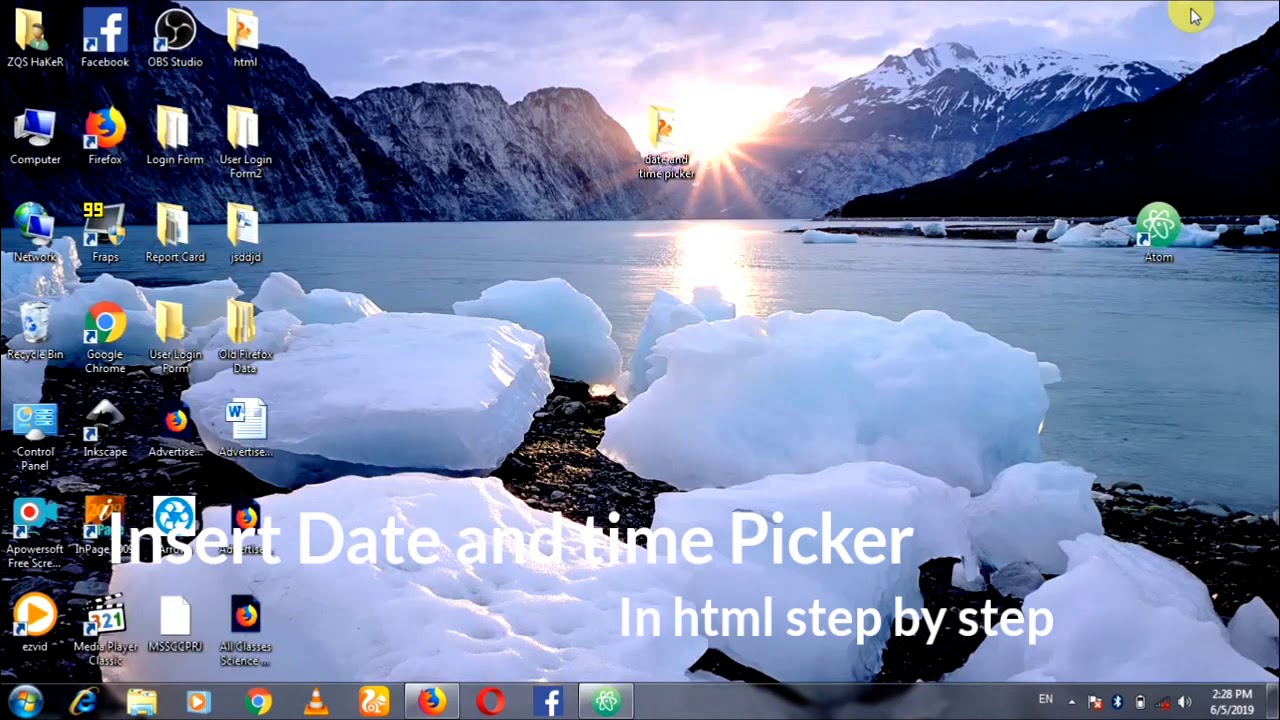Open the ZQS HaKeR user folder
The image size is (1280, 720).
35,38
